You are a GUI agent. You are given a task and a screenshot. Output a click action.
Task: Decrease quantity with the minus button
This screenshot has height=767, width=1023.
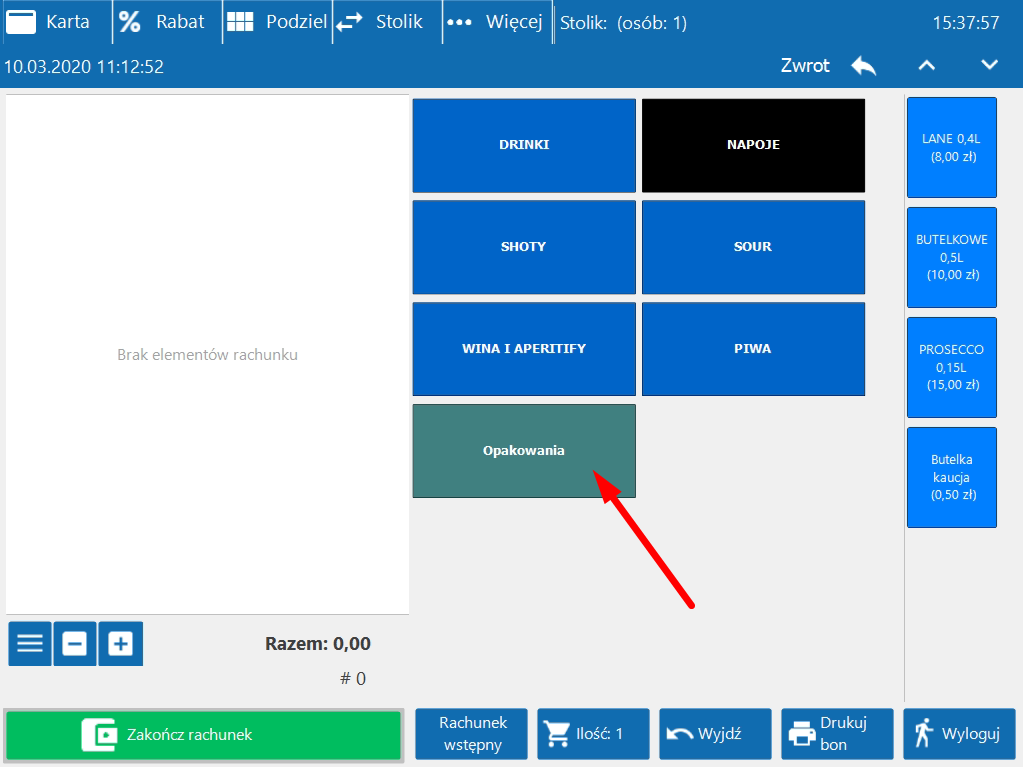pos(75,643)
